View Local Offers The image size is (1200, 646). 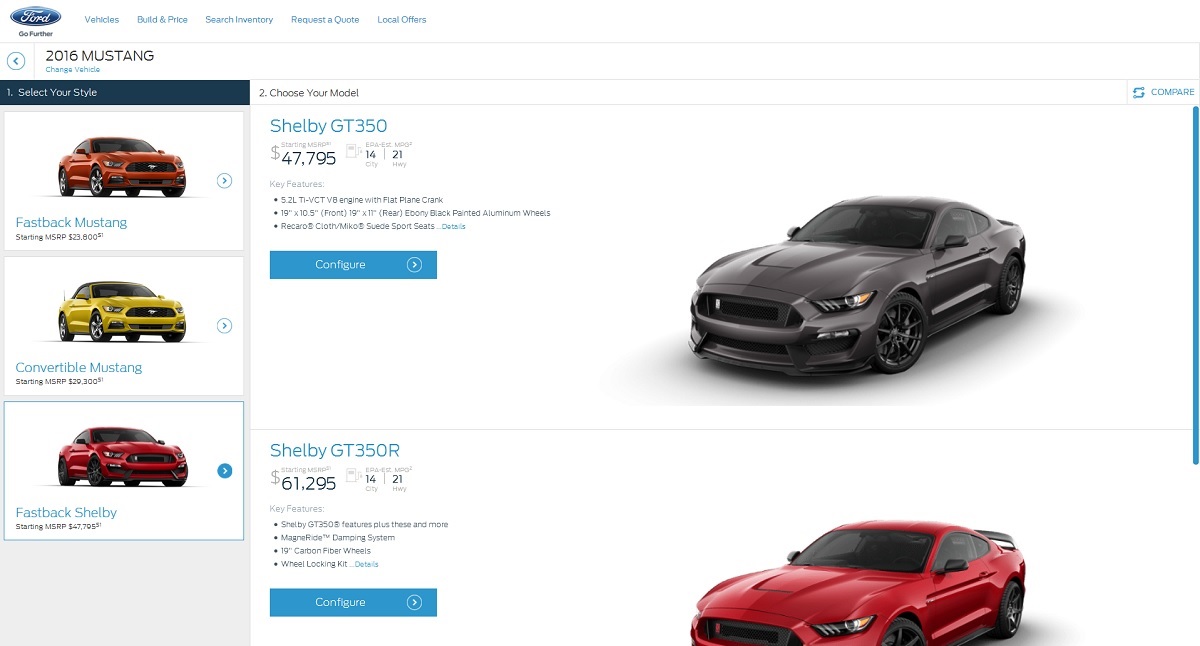402,20
